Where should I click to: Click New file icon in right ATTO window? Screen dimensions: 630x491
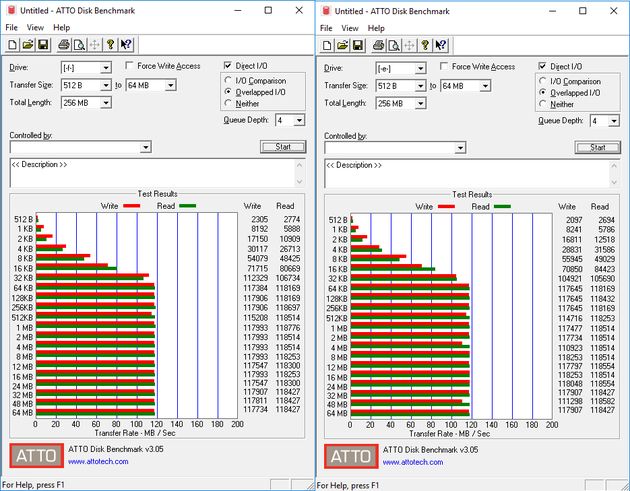(x=327, y=45)
